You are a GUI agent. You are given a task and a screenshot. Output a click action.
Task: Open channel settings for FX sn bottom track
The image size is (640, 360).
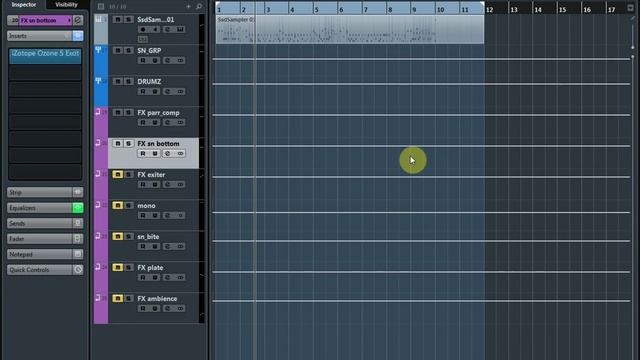pos(168,153)
